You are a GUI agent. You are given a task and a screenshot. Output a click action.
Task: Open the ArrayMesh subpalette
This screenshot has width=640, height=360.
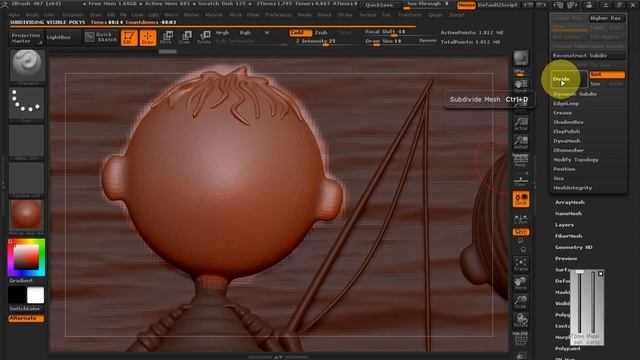click(x=570, y=202)
